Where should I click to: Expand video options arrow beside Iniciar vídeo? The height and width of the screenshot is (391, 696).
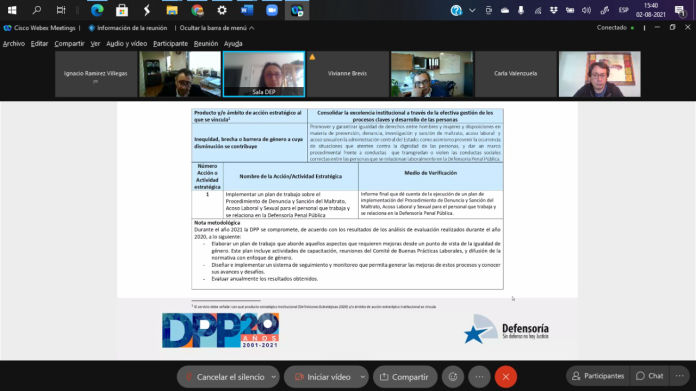363,377
